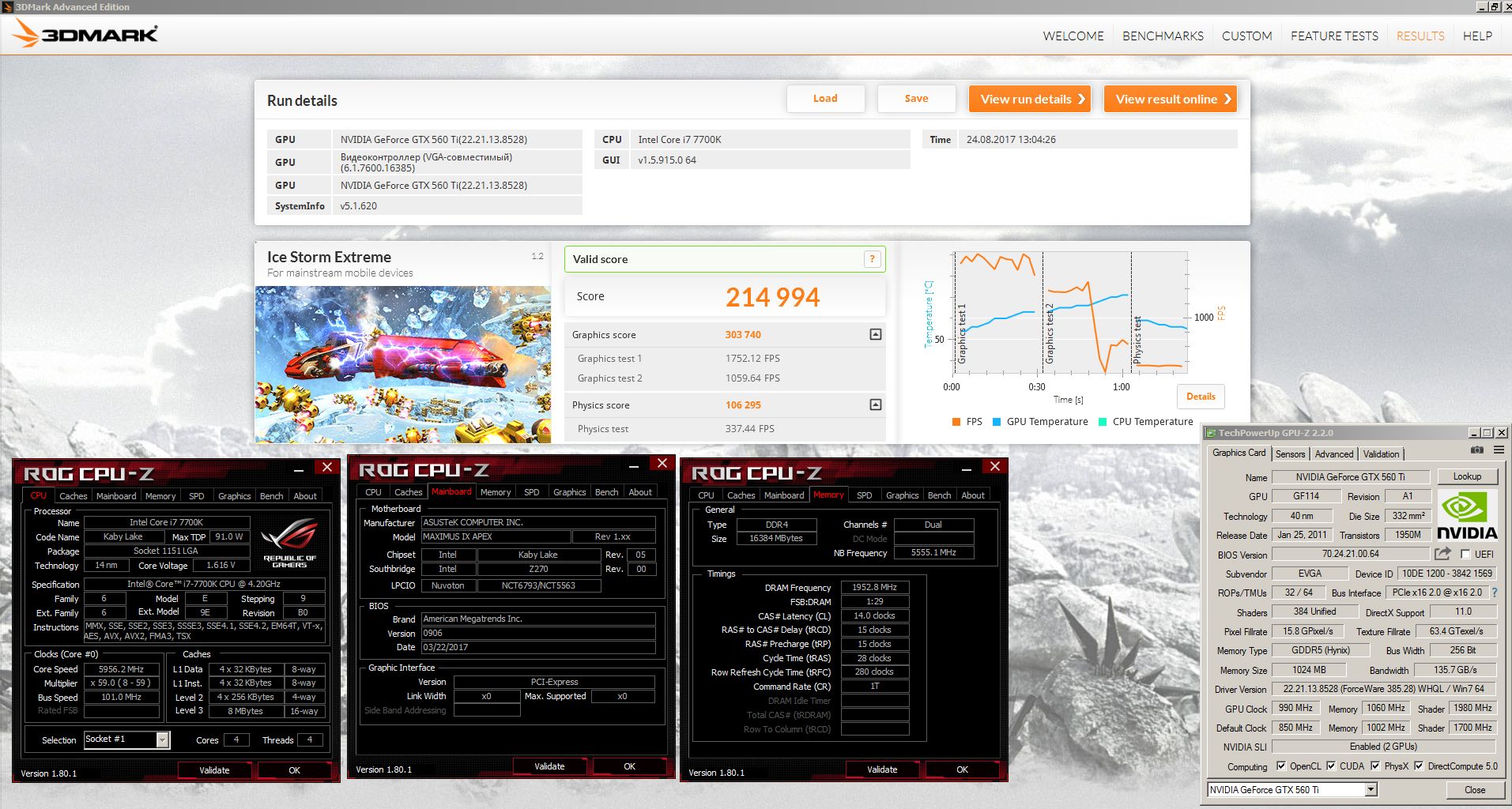Close the ROG CPU-Z Memory window

click(x=994, y=466)
